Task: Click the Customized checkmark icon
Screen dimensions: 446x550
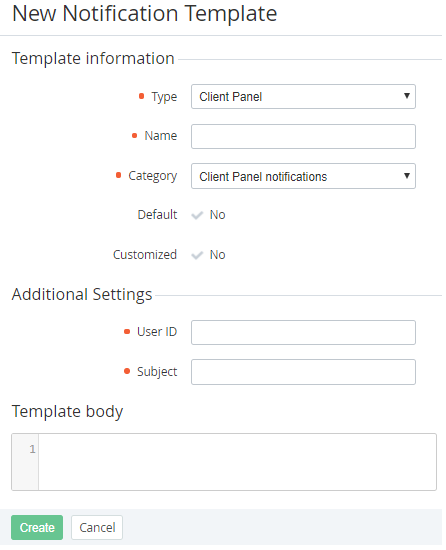Action: [x=197, y=255]
